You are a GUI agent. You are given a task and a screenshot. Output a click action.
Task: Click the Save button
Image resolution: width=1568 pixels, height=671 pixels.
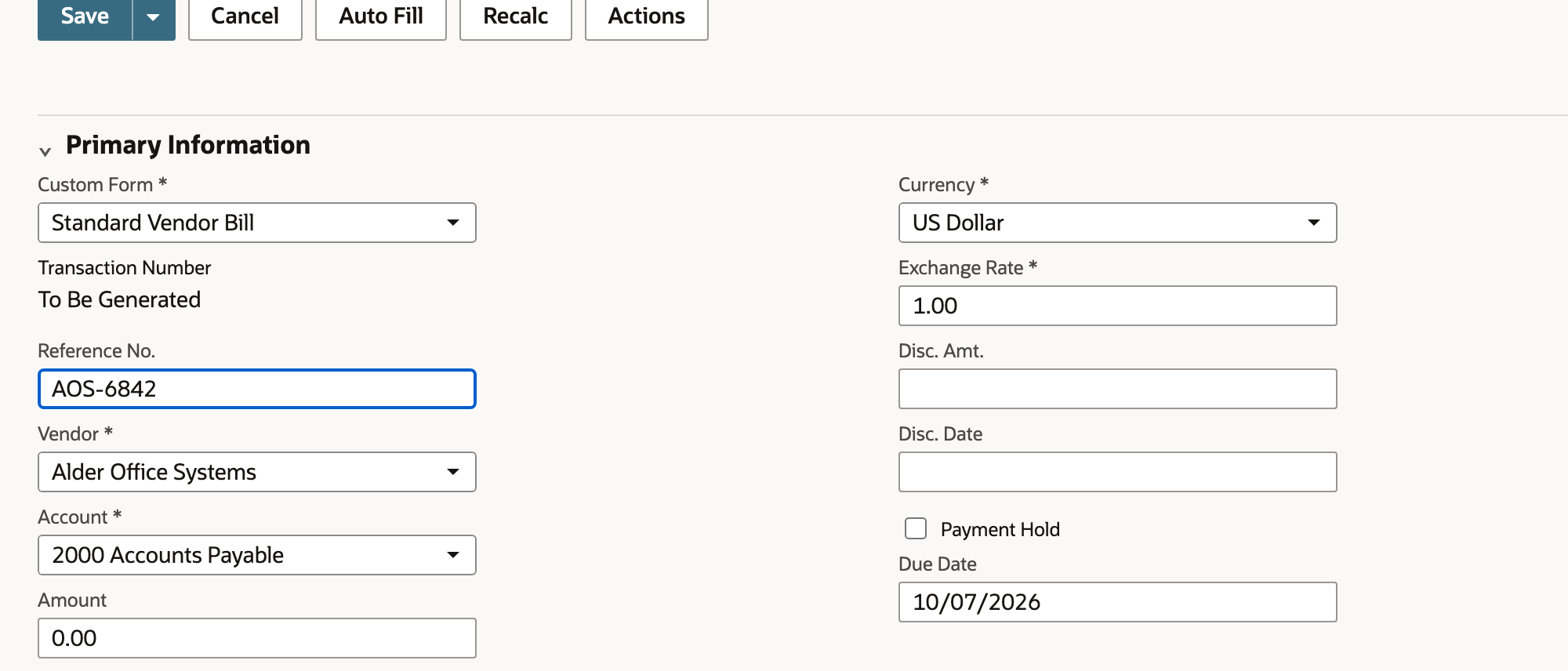(x=85, y=17)
